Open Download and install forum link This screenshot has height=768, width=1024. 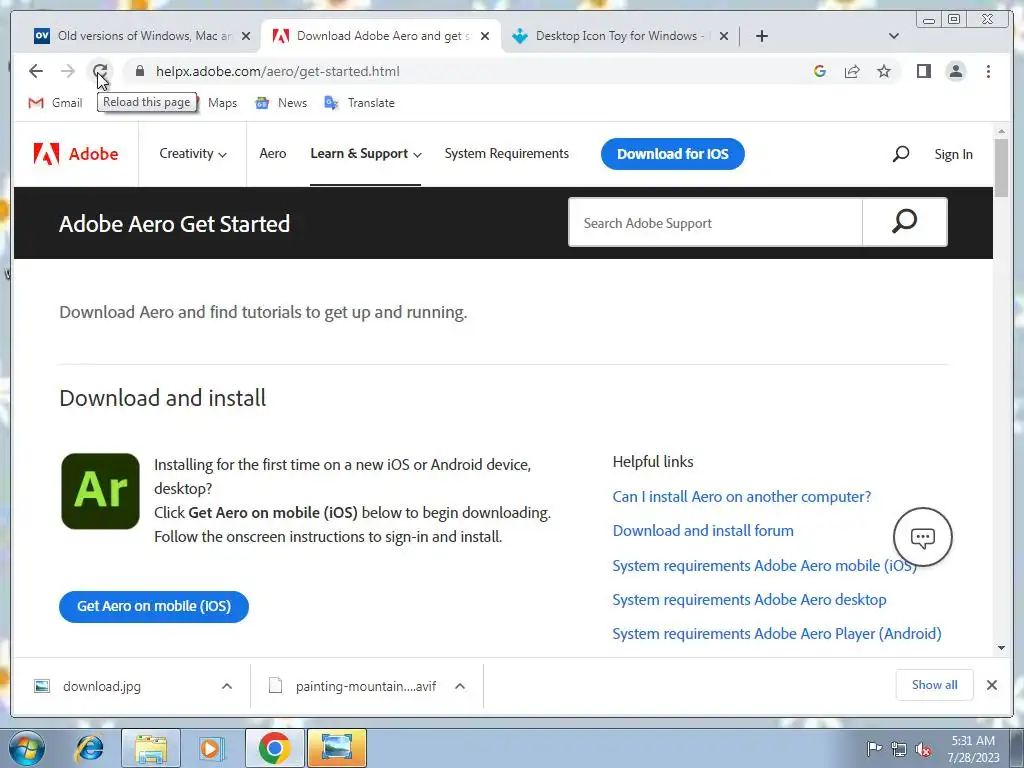tap(703, 530)
